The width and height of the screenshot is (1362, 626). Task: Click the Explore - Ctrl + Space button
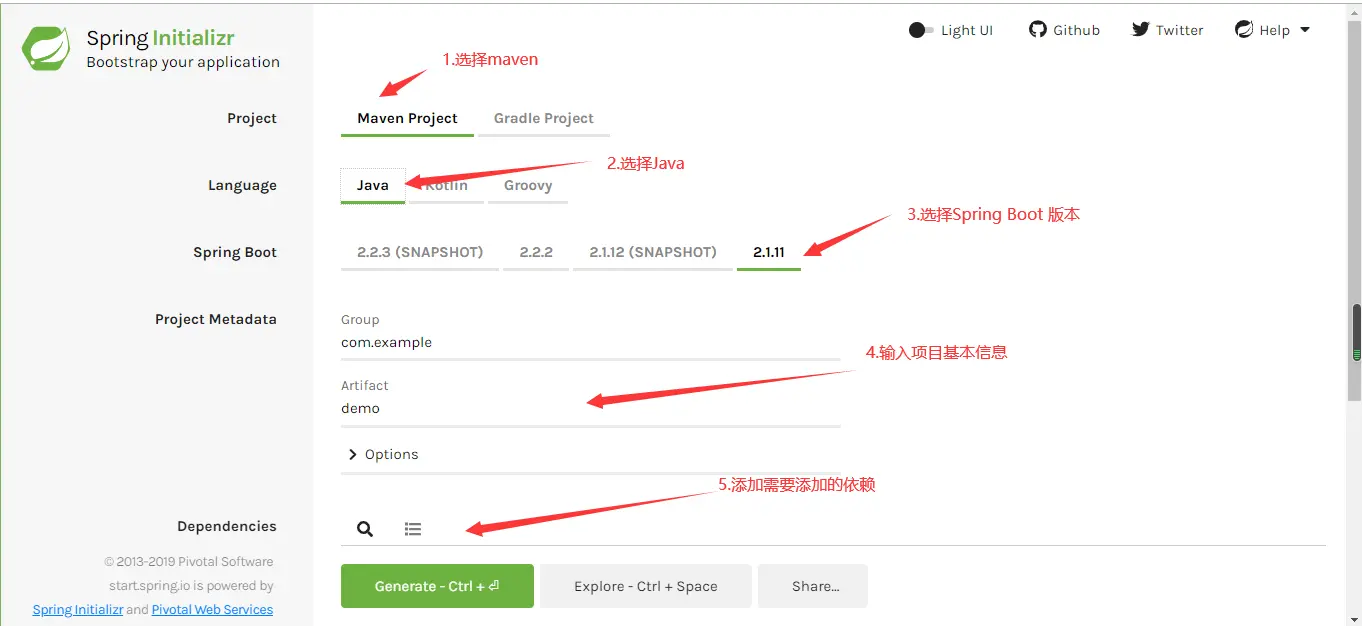645,586
